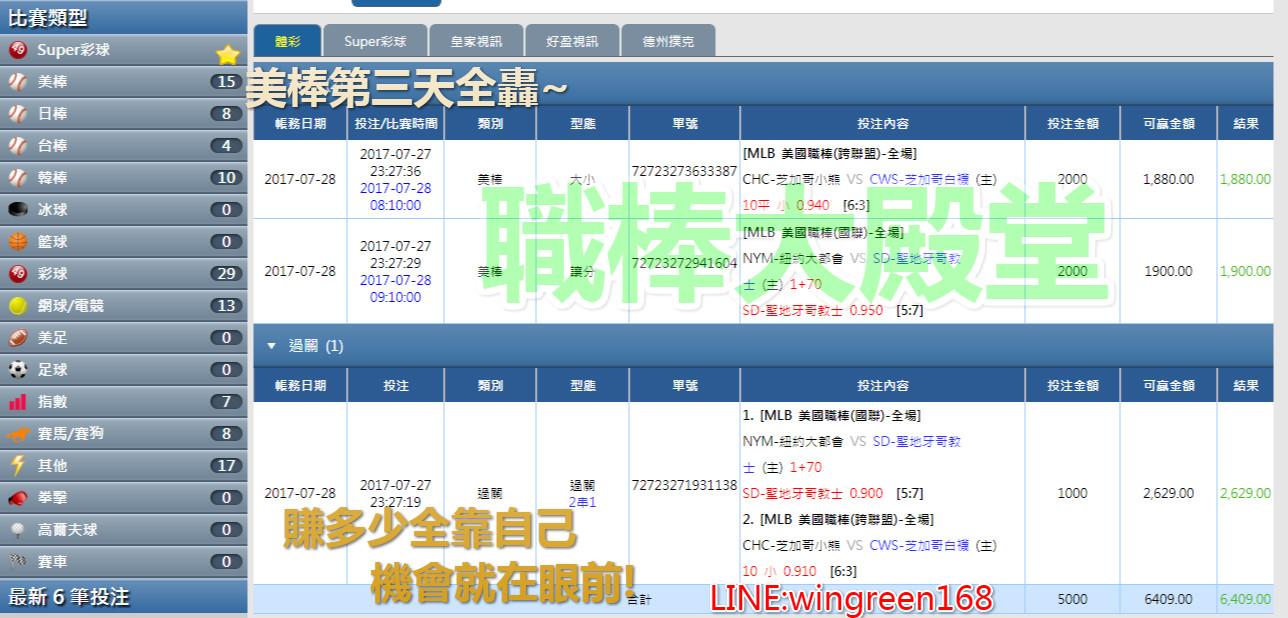This screenshot has width=1288, height=618.
Task: Click the tennis ball icon for 網球/電競
Action: click(x=18, y=306)
